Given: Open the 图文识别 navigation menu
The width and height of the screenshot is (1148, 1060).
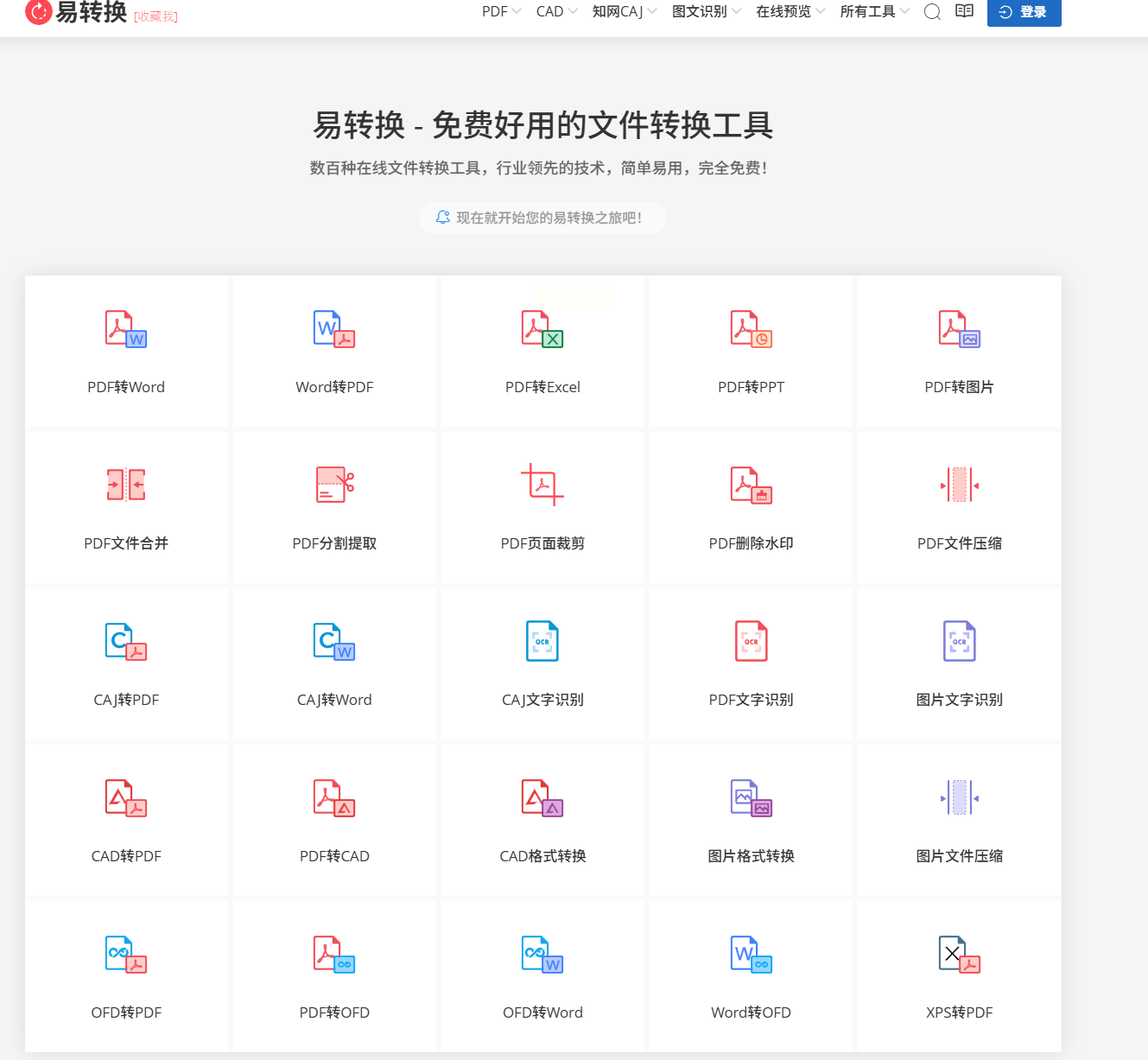Looking at the screenshot, I should click(x=706, y=11).
